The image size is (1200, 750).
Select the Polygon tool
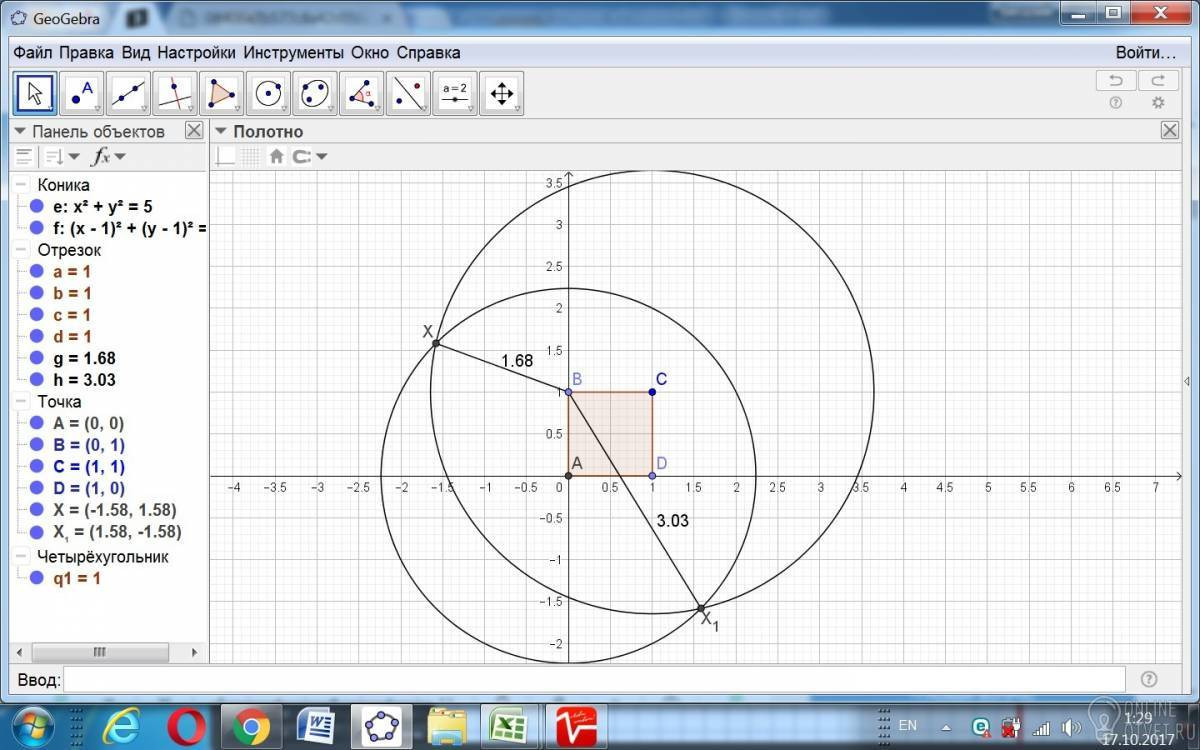pos(221,94)
